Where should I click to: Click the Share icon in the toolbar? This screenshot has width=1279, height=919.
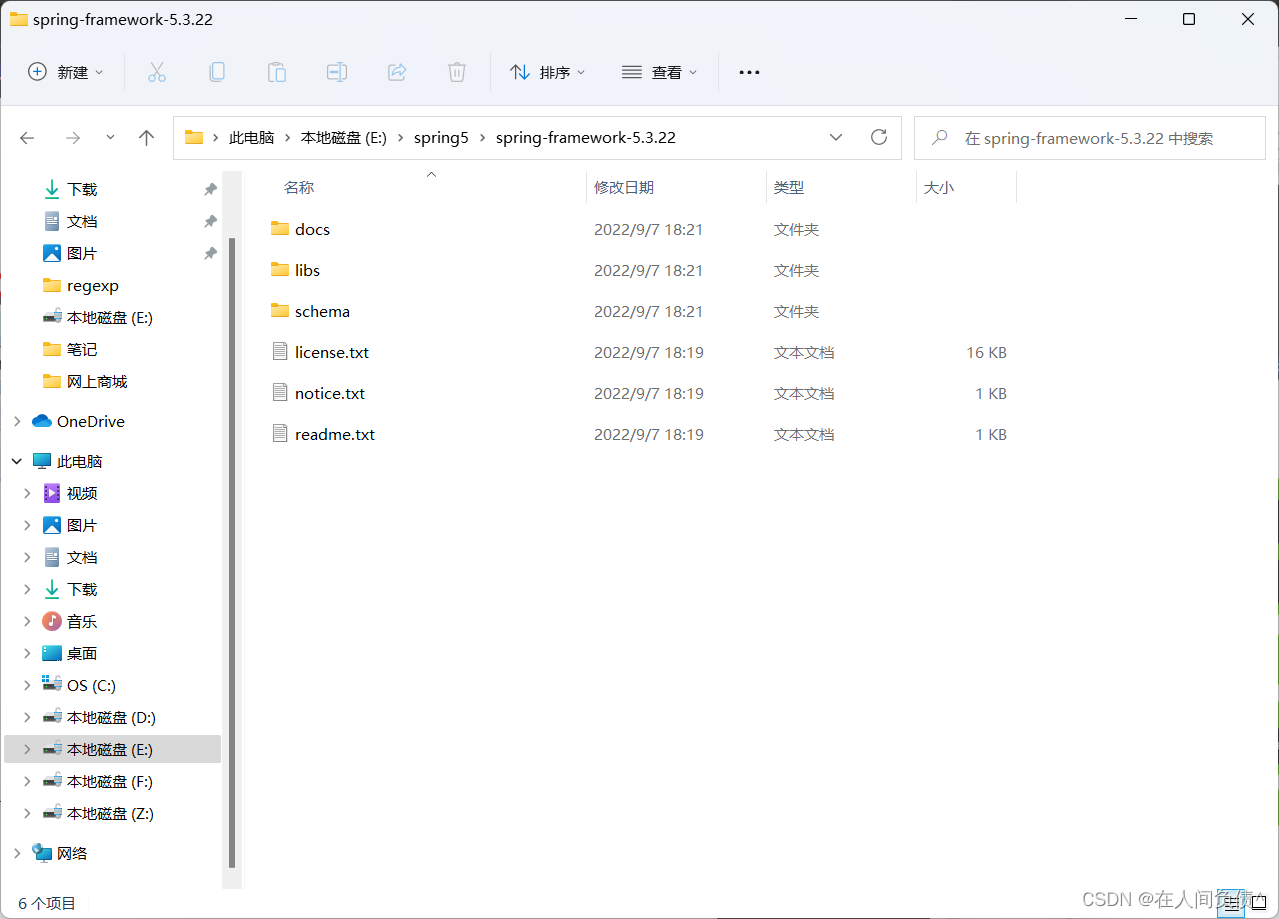pyautogui.click(x=396, y=71)
